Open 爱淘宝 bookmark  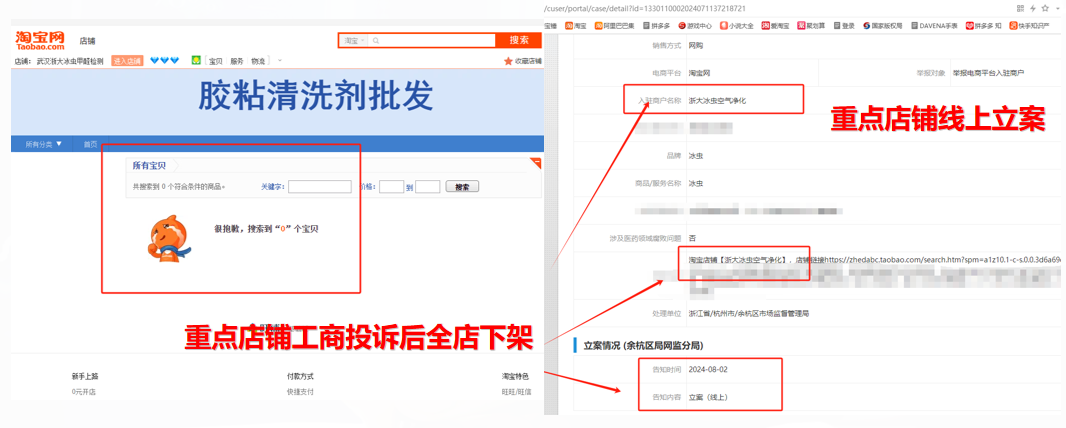pyautogui.click(x=776, y=26)
